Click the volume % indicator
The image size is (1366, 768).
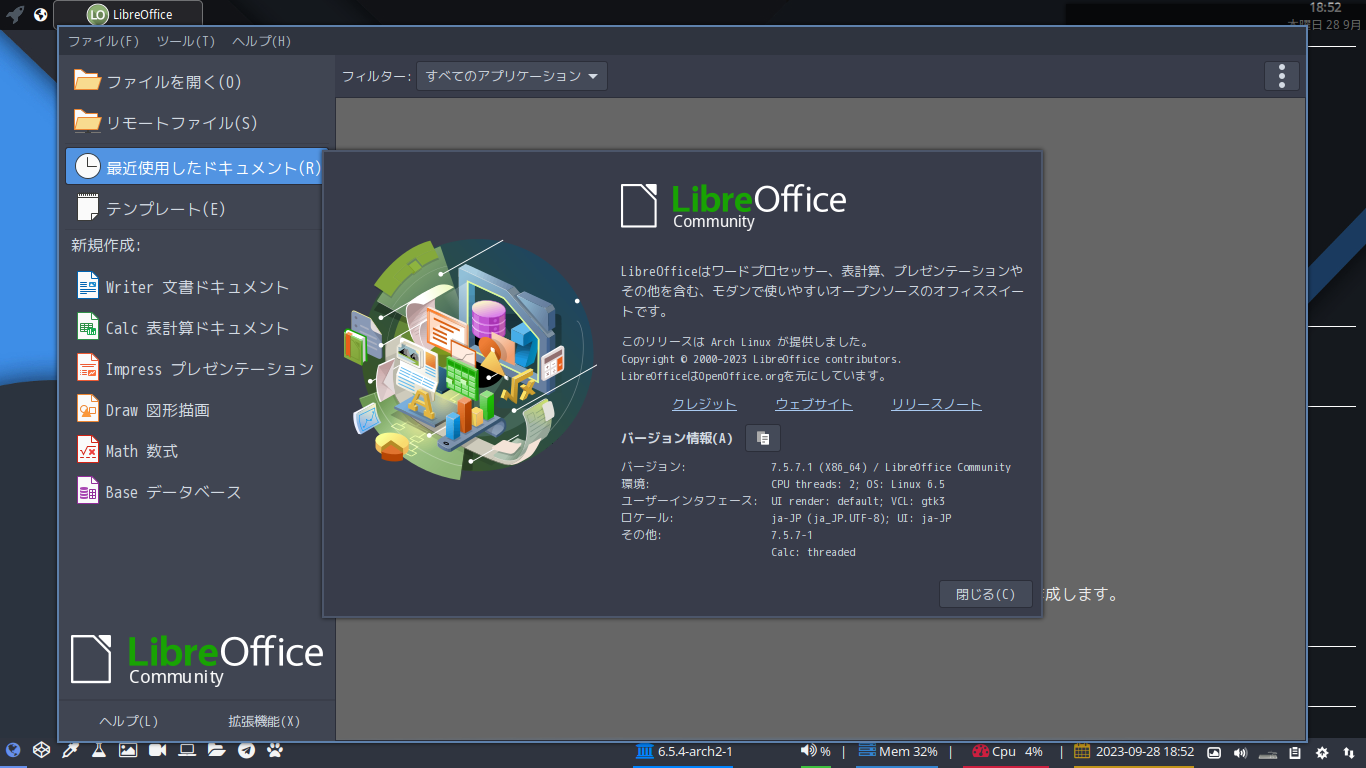click(816, 751)
